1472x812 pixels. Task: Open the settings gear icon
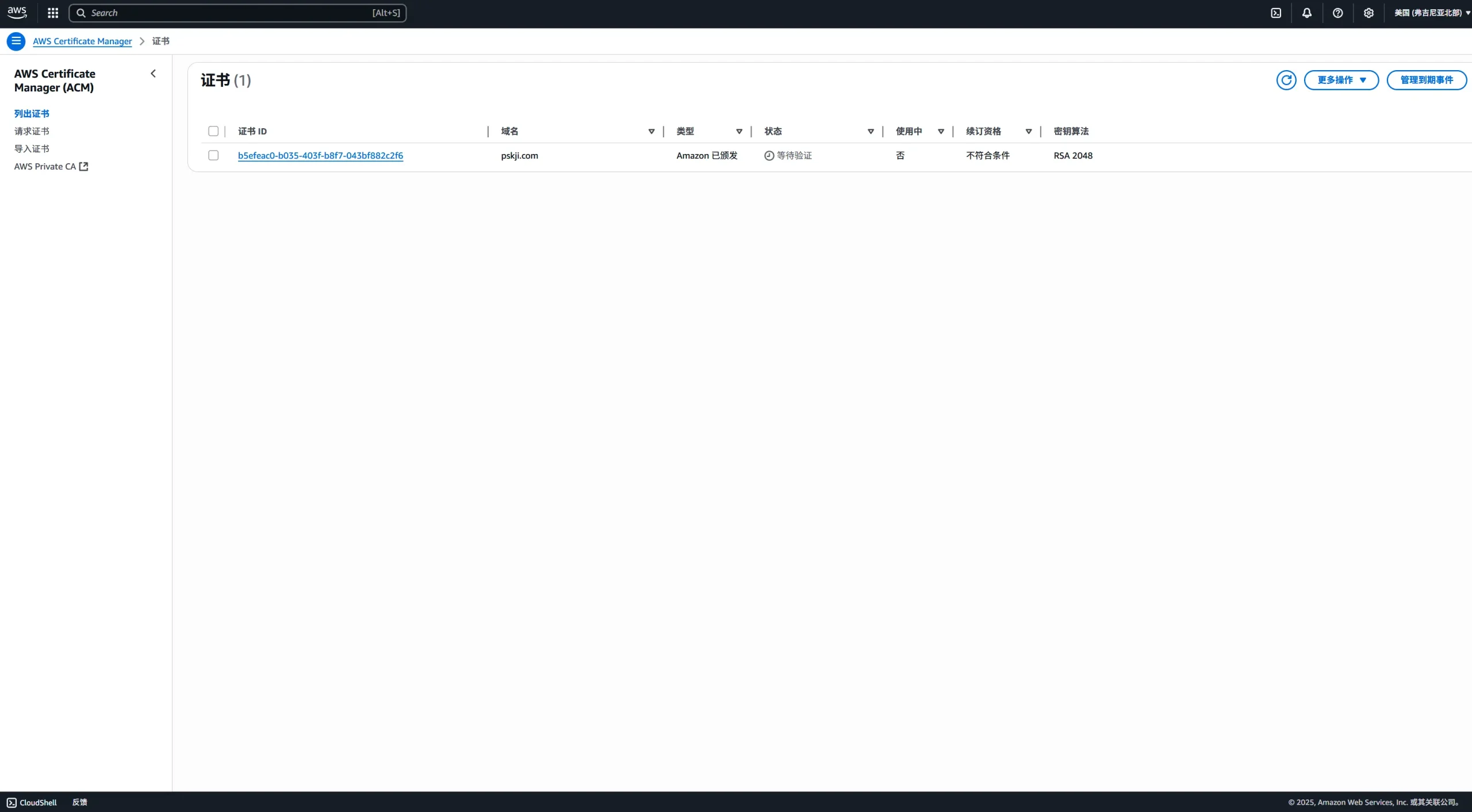click(x=1368, y=13)
